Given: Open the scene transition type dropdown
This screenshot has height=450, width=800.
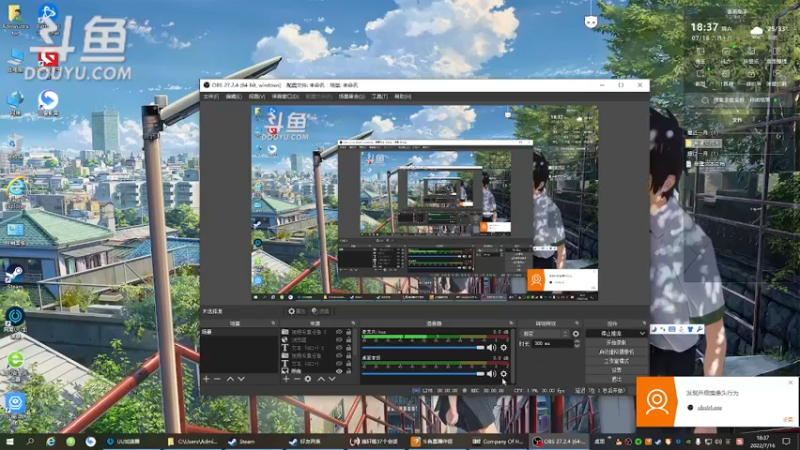Looking at the screenshot, I should 544,334.
